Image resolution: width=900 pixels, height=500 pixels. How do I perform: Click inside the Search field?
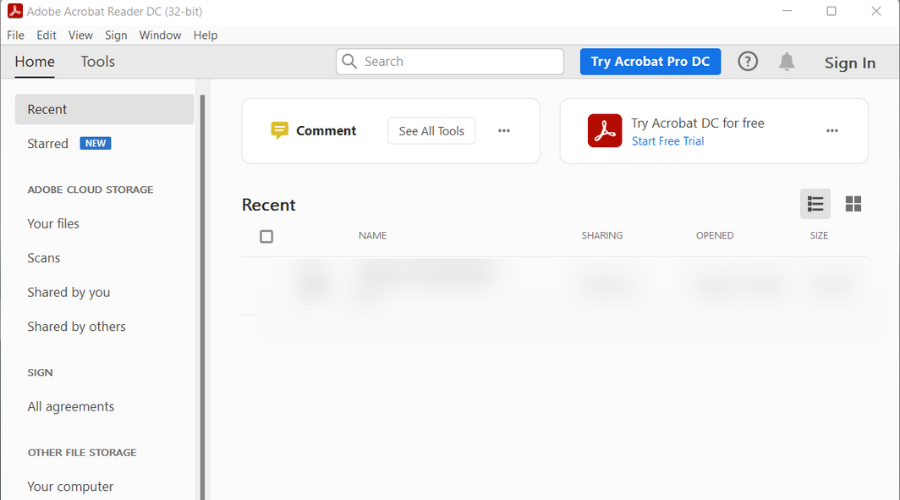[450, 61]
